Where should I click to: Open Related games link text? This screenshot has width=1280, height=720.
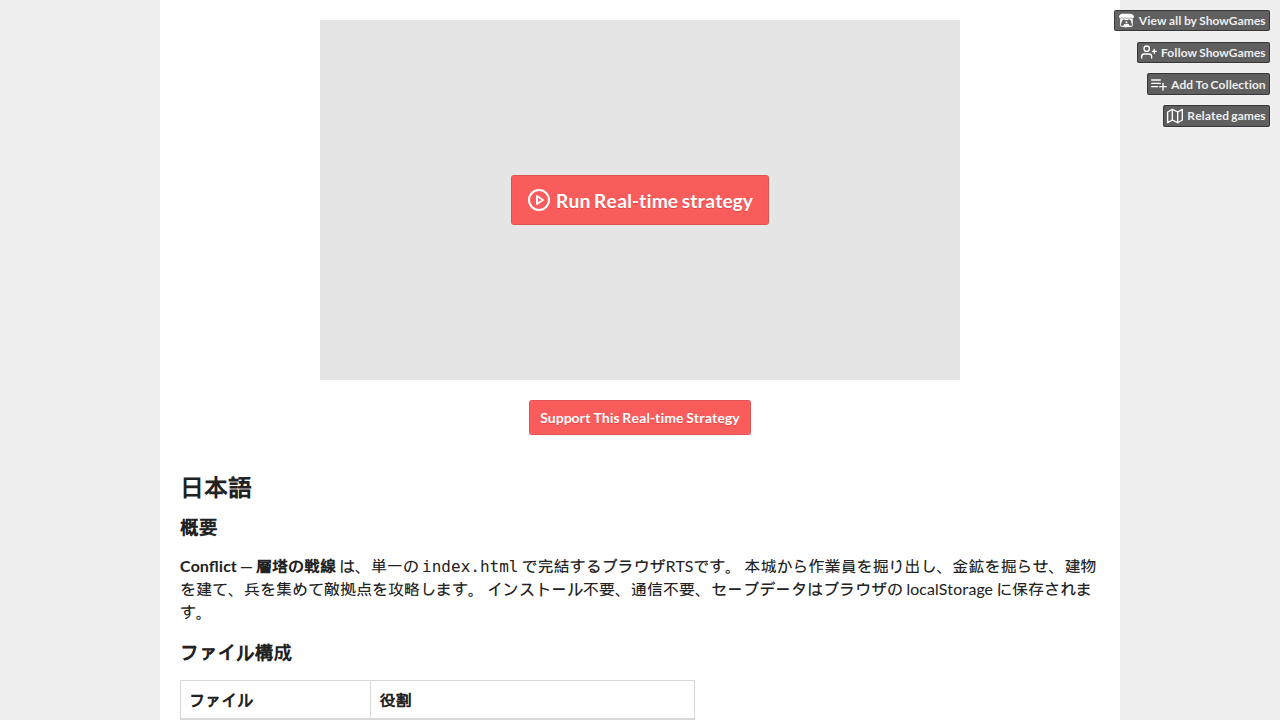(1226, 116)
